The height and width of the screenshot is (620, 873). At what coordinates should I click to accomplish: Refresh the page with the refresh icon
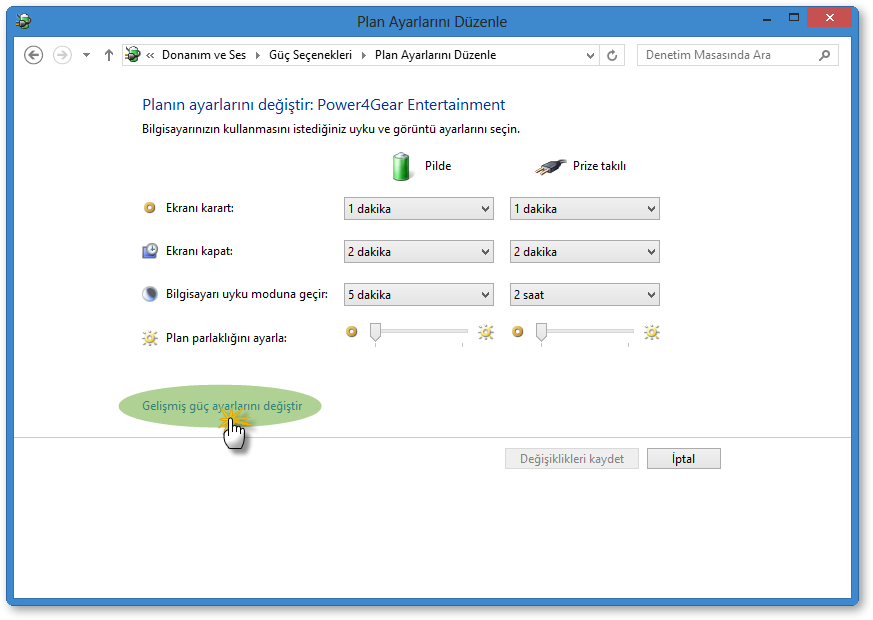612,55
